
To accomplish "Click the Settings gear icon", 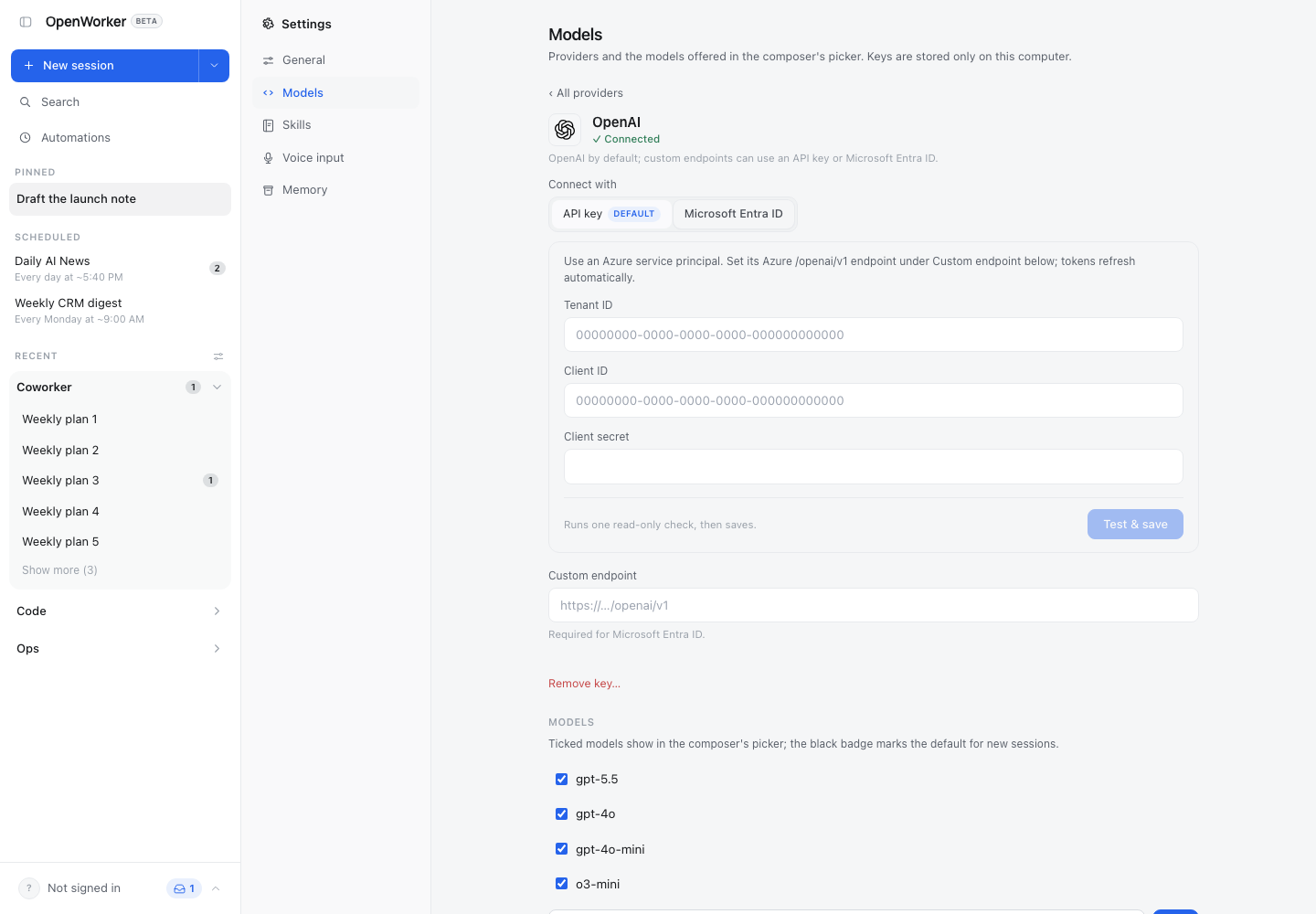I will pos(268,24).
